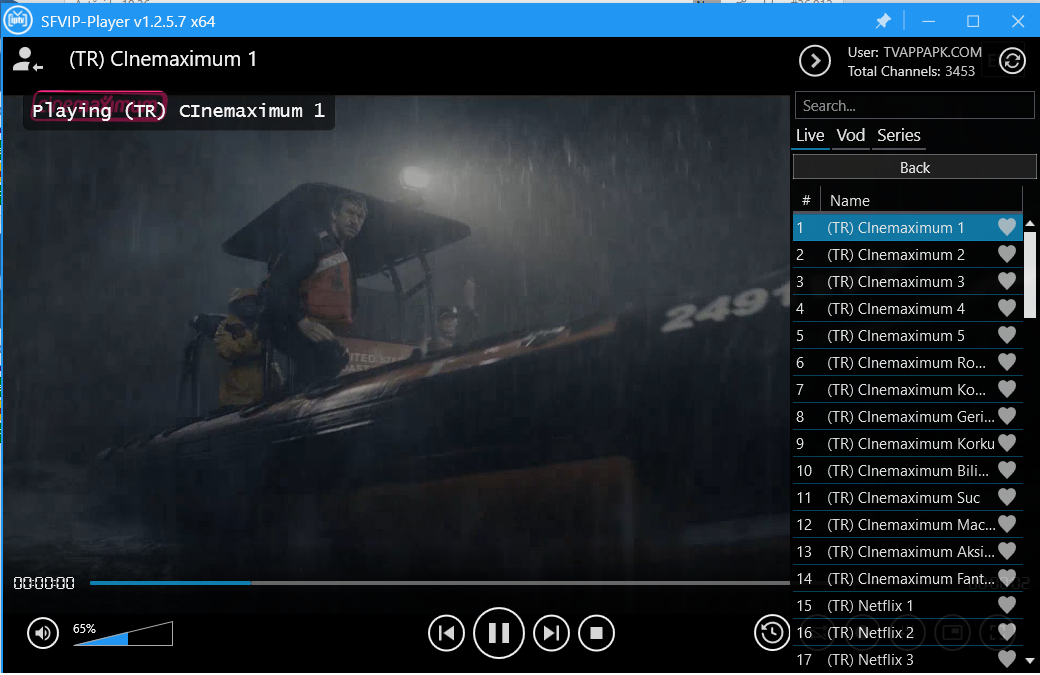The image size is (1040, 675).
Task: Open the playback history clock icon
Action: tap(771, 632)
